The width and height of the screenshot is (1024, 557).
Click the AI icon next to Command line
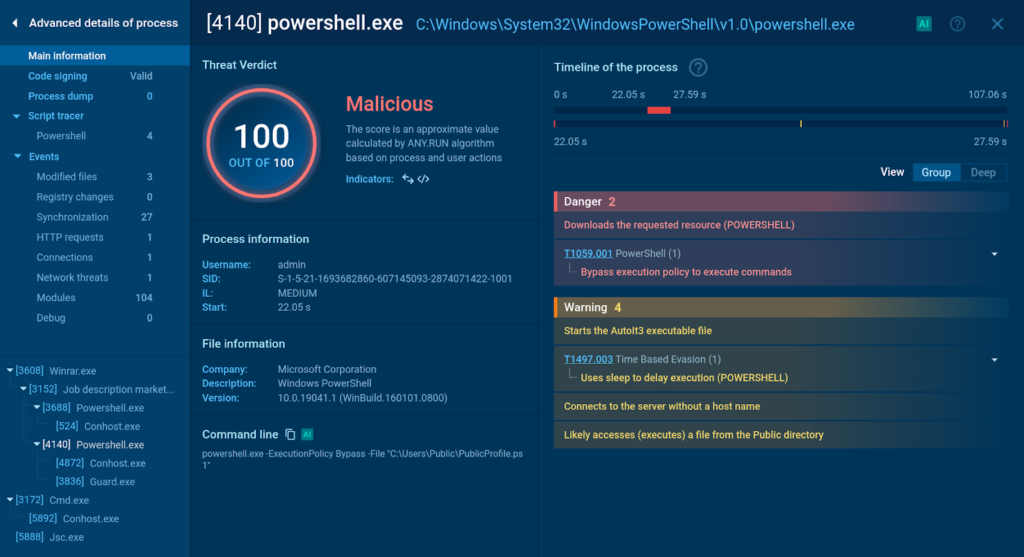(x=307, y=435)
